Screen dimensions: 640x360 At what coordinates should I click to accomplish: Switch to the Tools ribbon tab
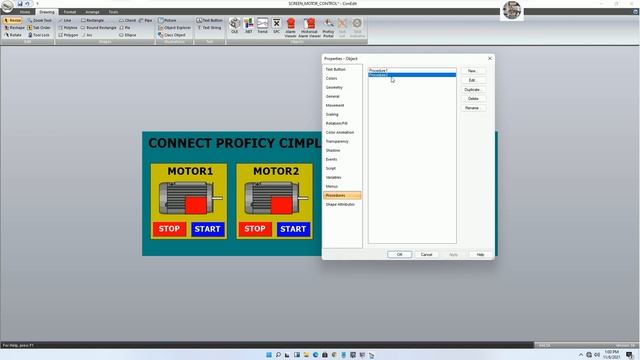pos(113,12)
